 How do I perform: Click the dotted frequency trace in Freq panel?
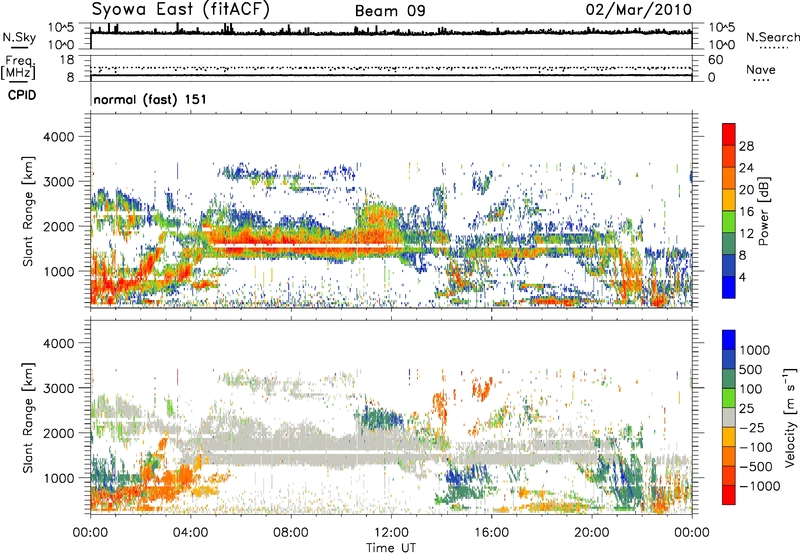[x=391, y=68]
